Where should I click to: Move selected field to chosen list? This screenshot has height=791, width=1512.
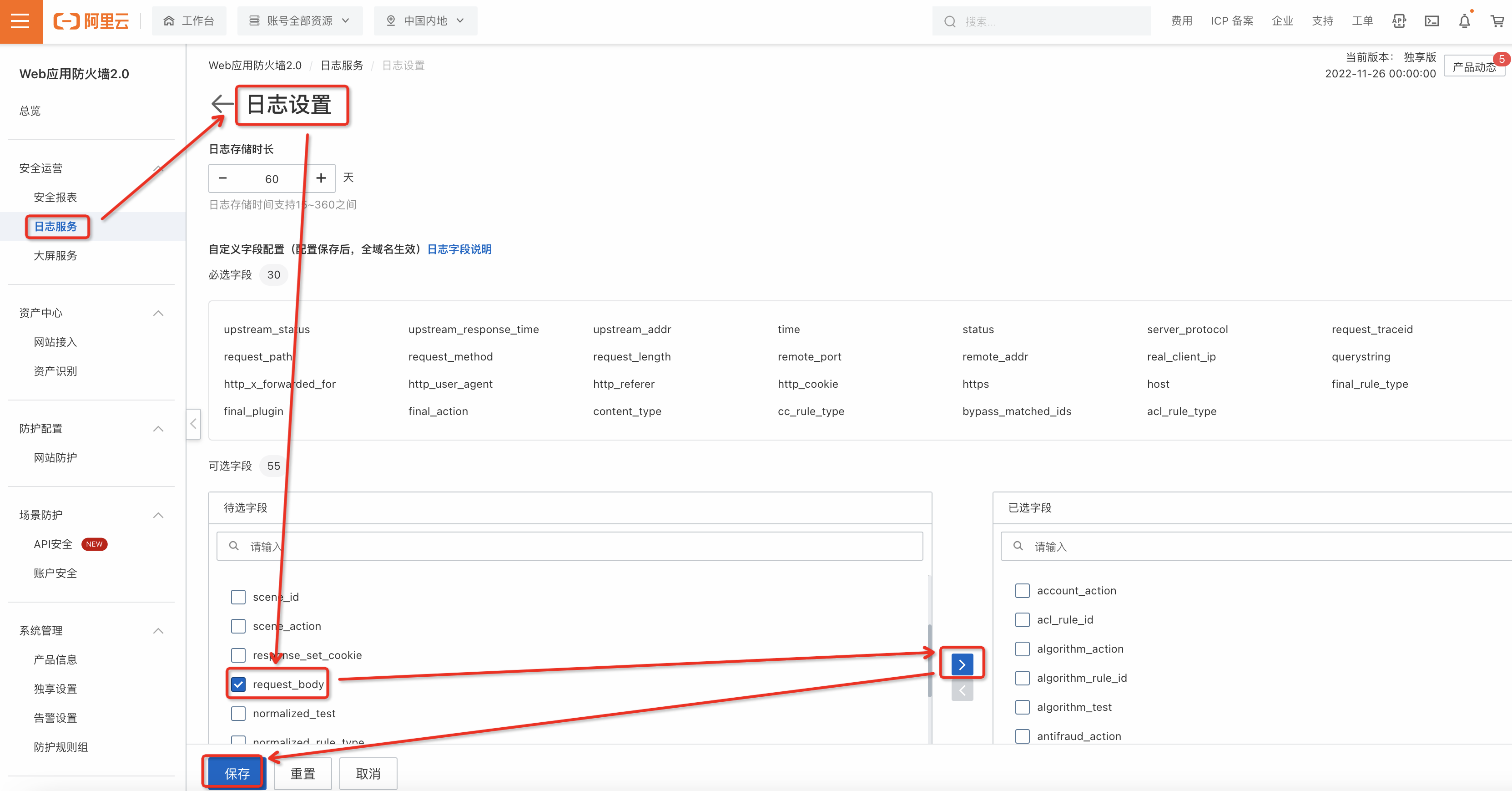click(962, 664)
